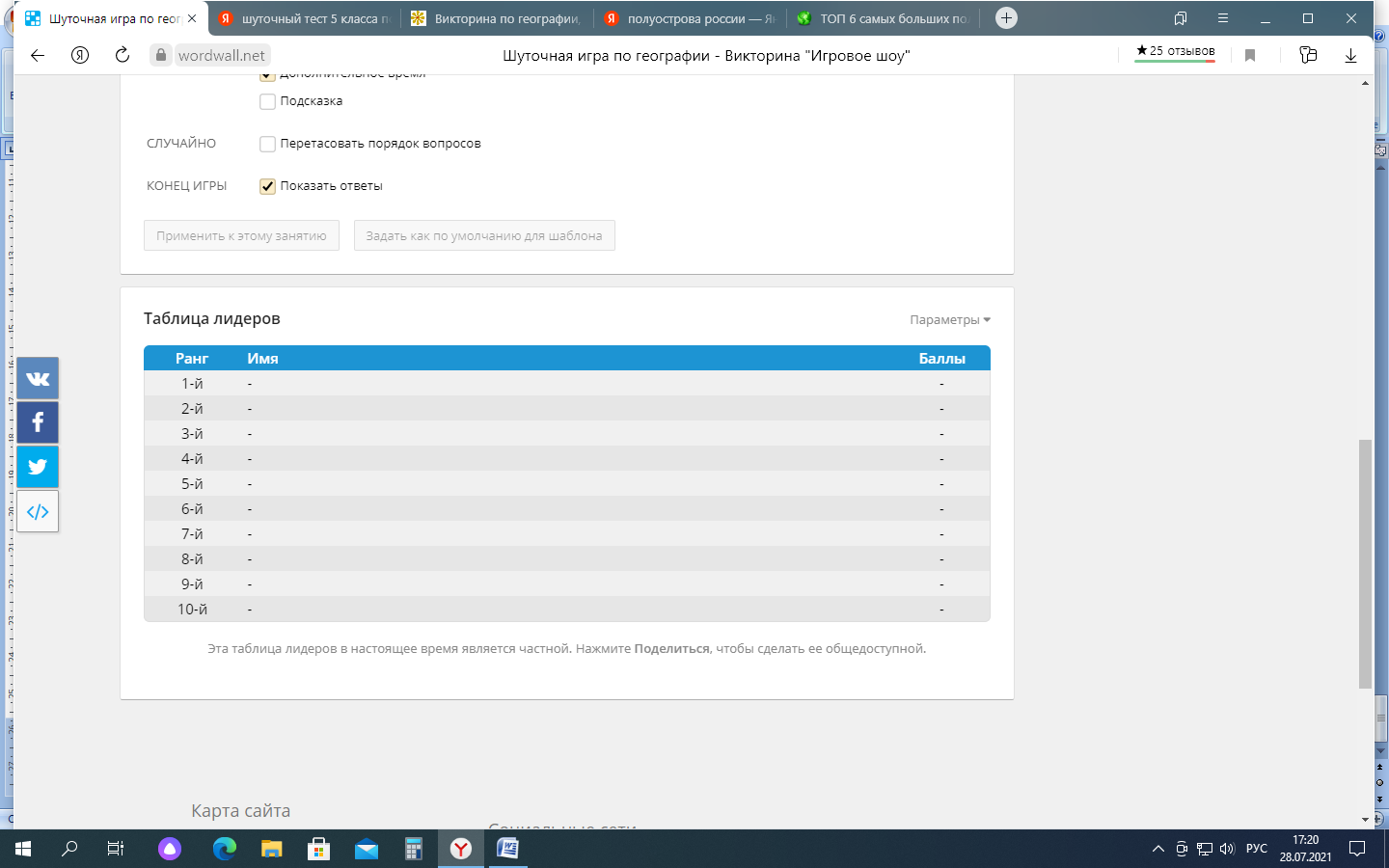Open browser hamburger menu
The image size is (1389, 868).
click(x=1223, y=18)
